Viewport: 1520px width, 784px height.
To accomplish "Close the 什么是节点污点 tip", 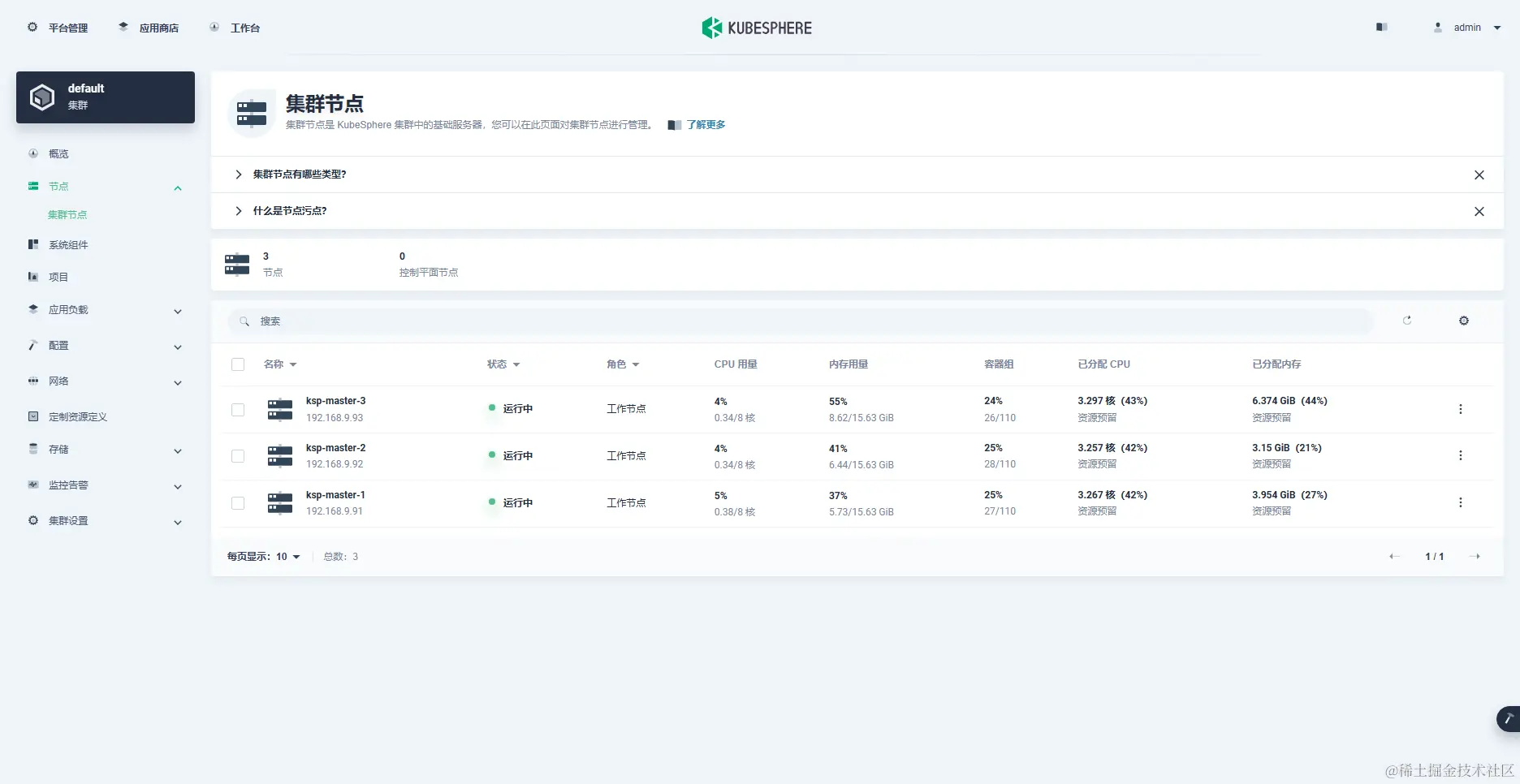I will [1479, 211].
